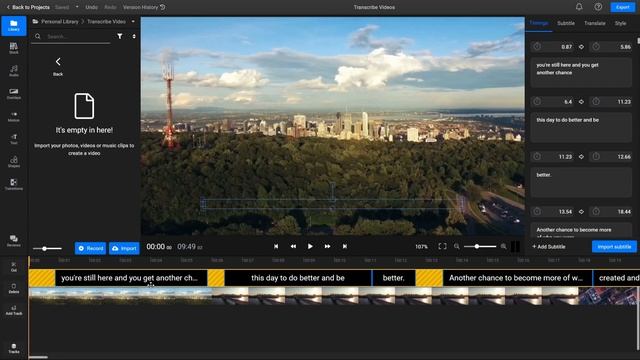Click link icon between 6.4 and 11.23
Viewport: 640px width, 360px height.
pos(581,102)
